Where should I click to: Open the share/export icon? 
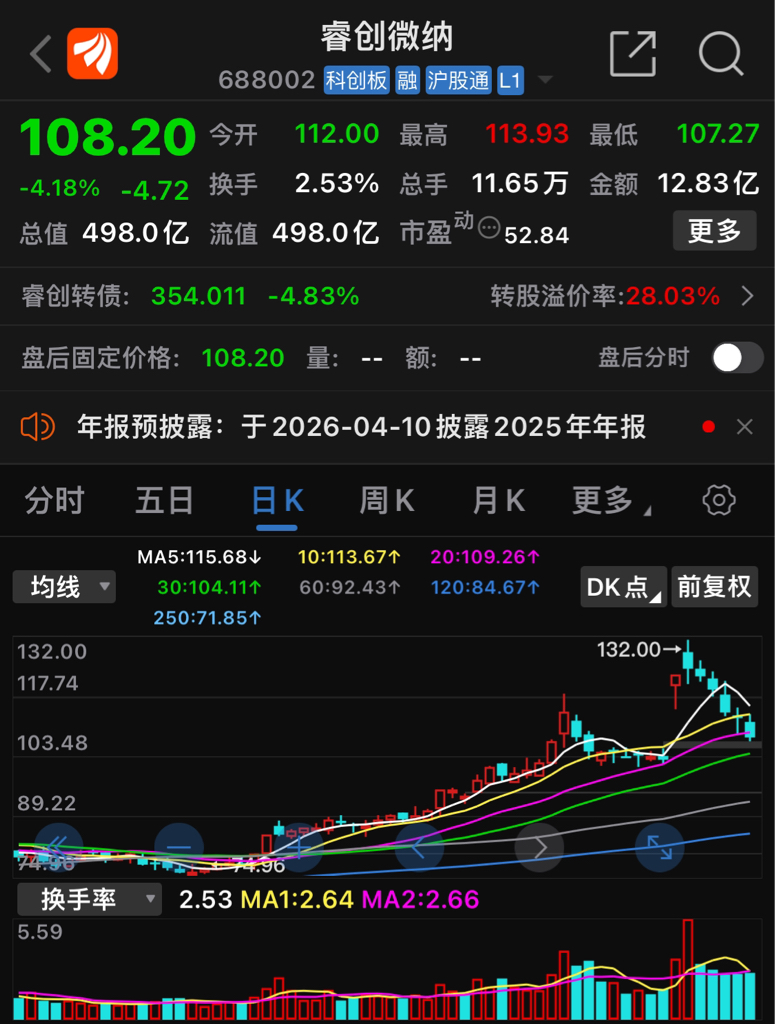click(x=633, y=54)
